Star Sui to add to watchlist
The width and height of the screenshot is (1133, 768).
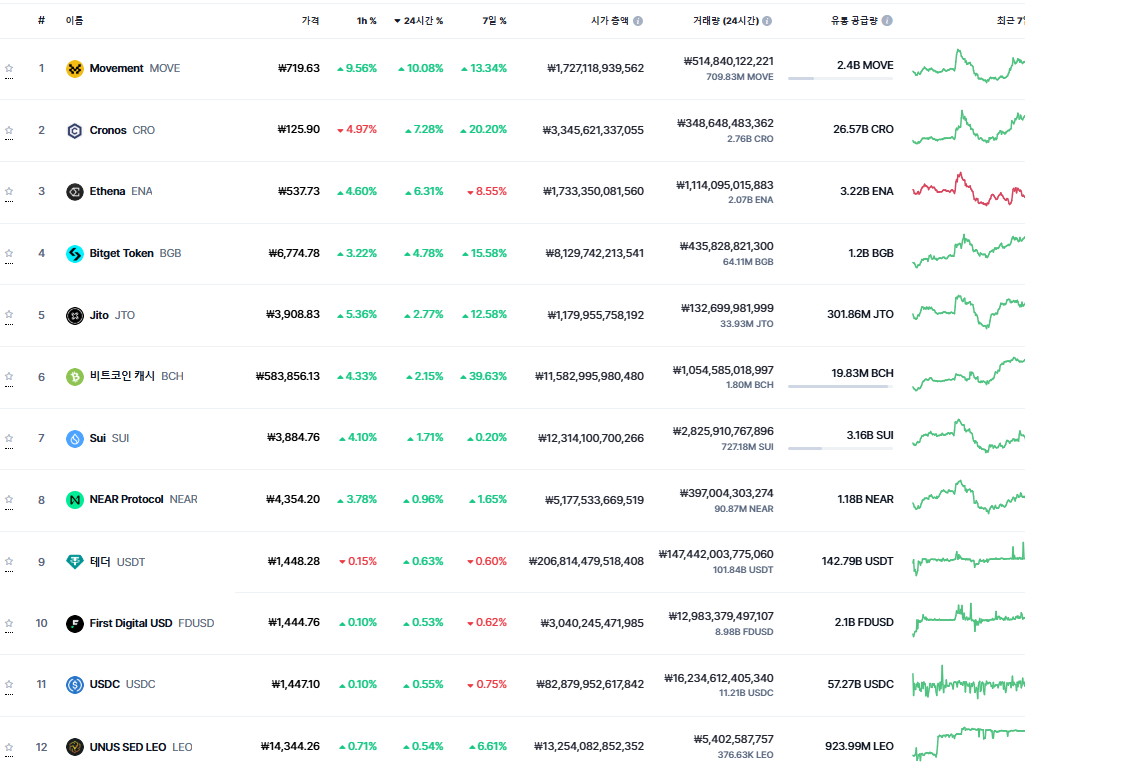click(x=9, y=439)
